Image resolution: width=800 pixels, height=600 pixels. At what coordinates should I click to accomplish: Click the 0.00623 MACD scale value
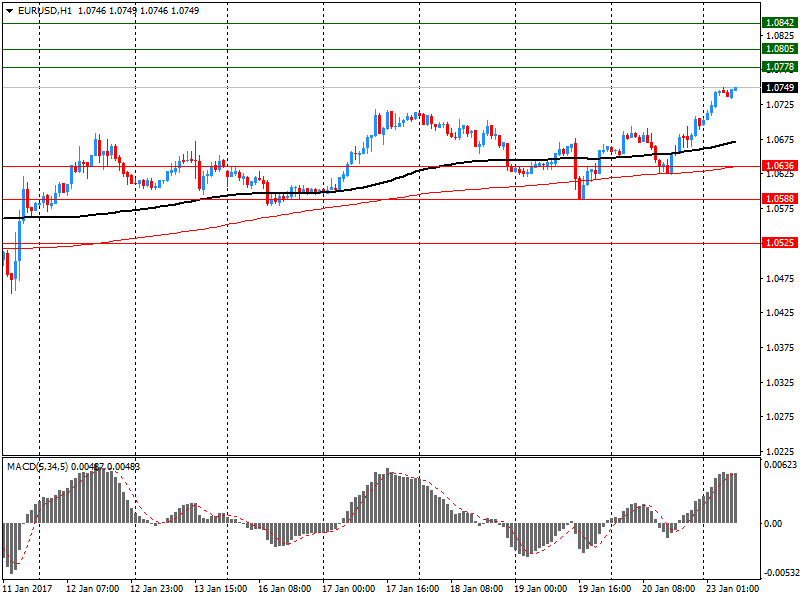point(780,465)
